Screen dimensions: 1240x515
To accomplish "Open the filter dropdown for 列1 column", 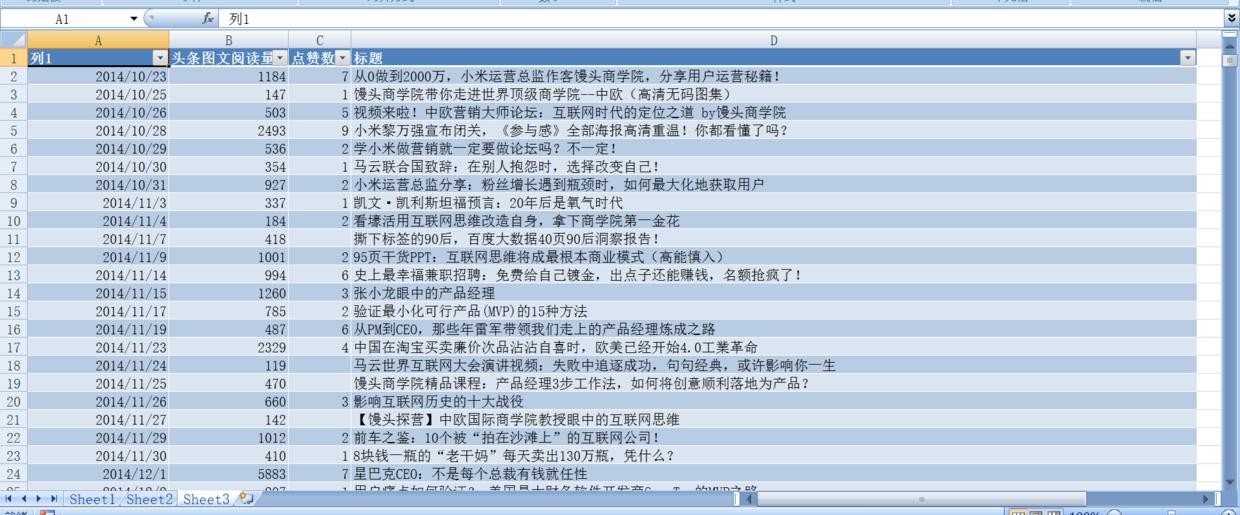I will coord(160,58).
